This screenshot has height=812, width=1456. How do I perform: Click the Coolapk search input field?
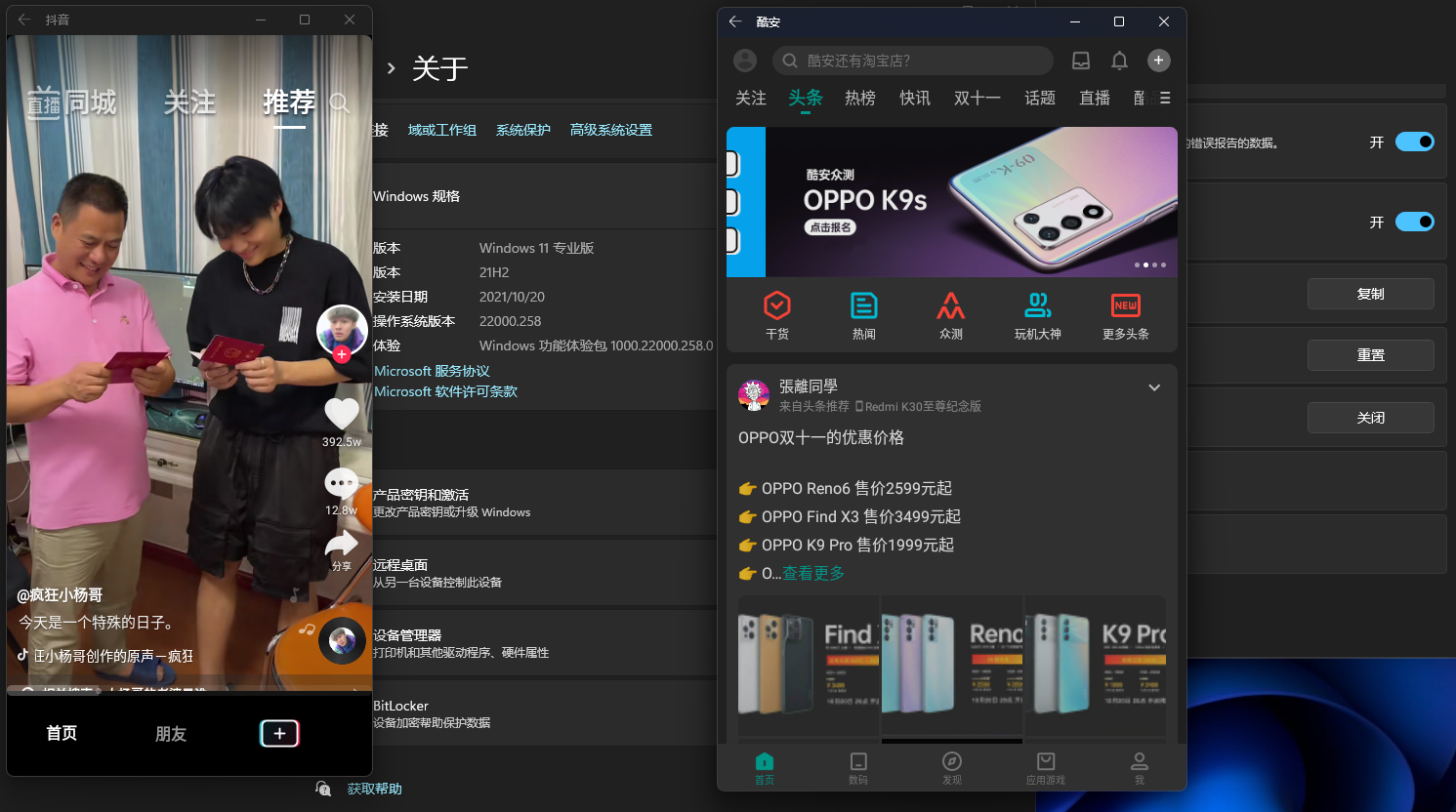pyautogui.click(x=912, y=61)
